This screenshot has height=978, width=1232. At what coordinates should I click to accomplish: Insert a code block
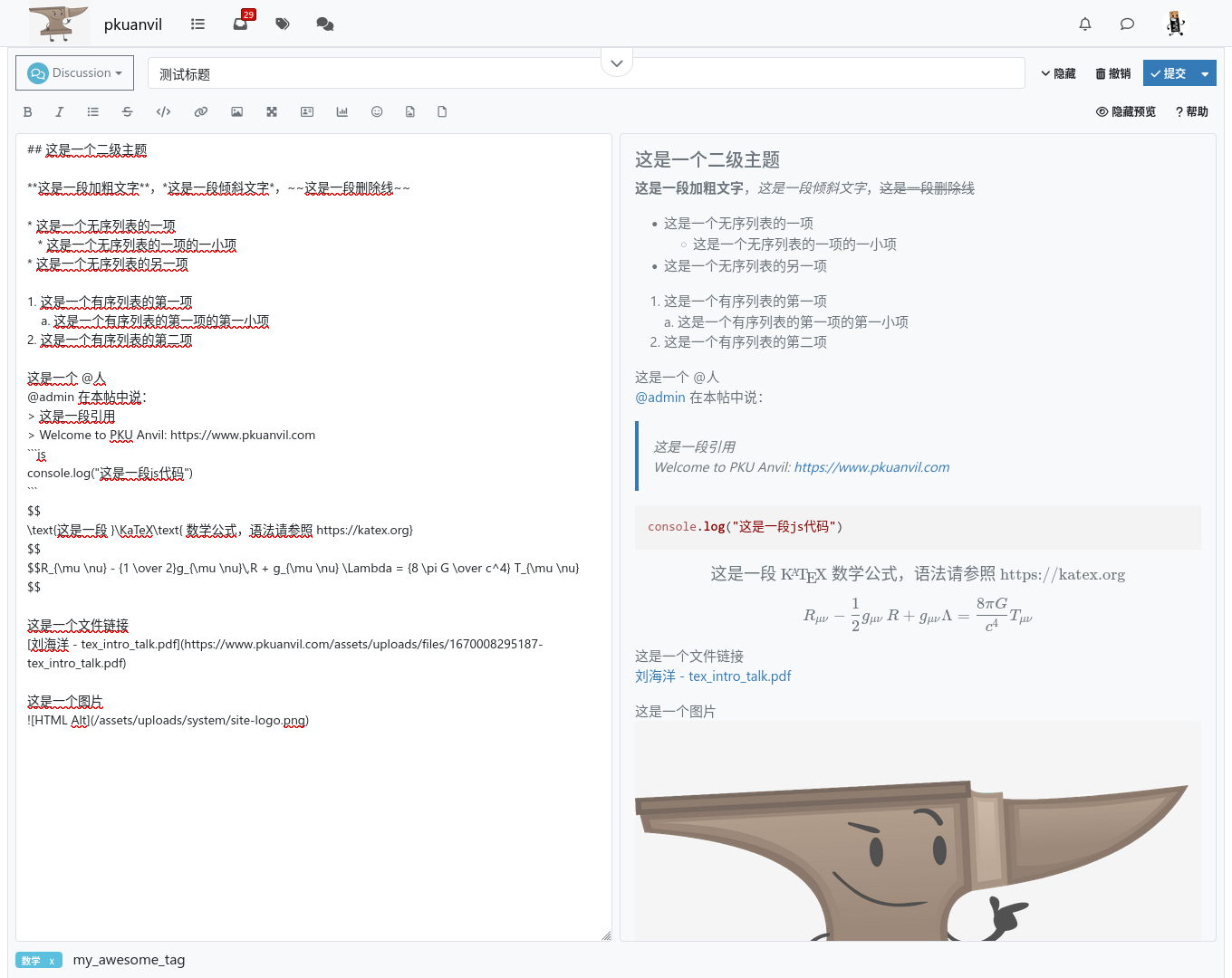[163, 112]
